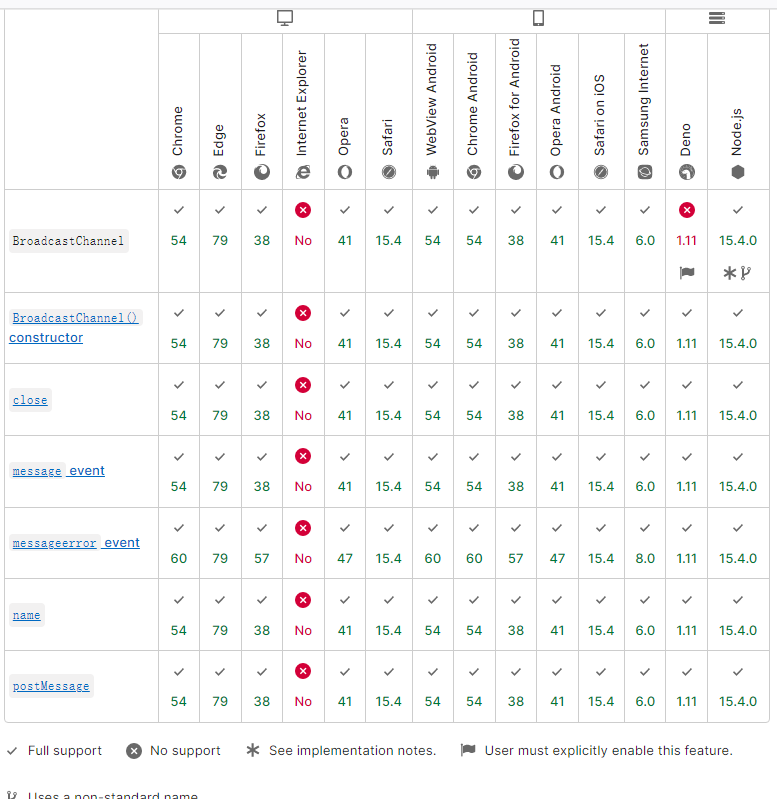Click the server platform icon in header
Image resolution: width=777 pixels, height=799 pixels.
716,18
